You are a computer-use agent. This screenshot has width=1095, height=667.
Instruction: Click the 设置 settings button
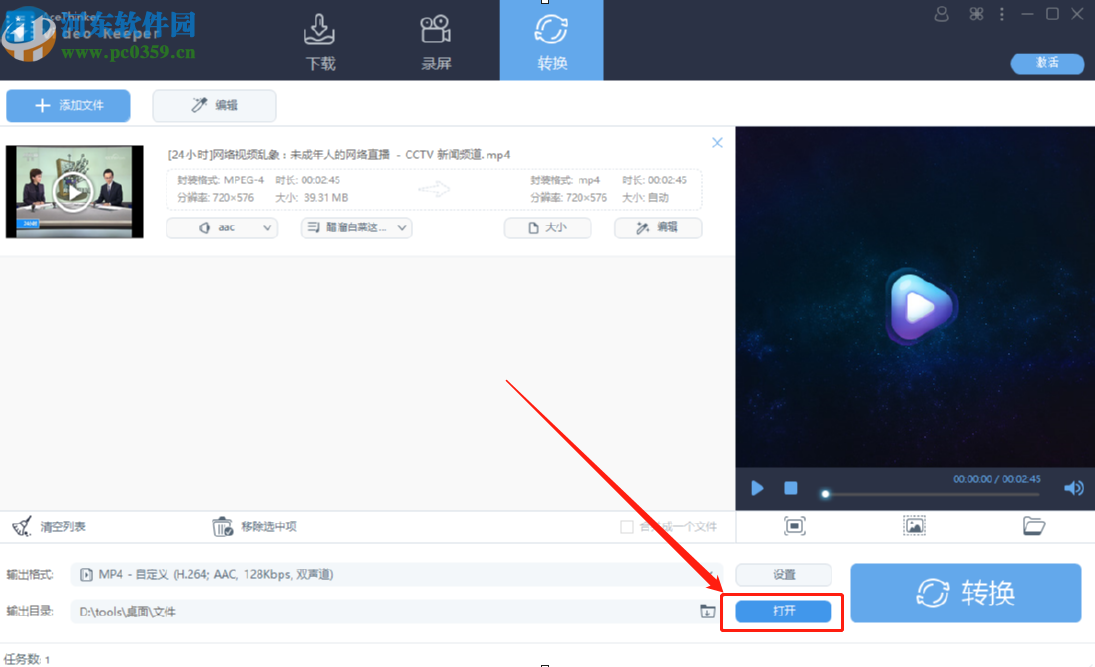[784, 575]
